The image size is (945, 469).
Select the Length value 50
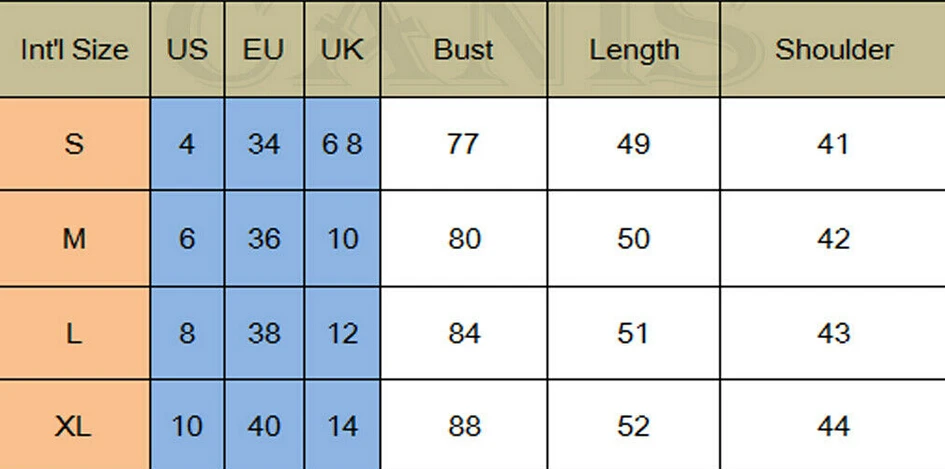pos(633,239)
